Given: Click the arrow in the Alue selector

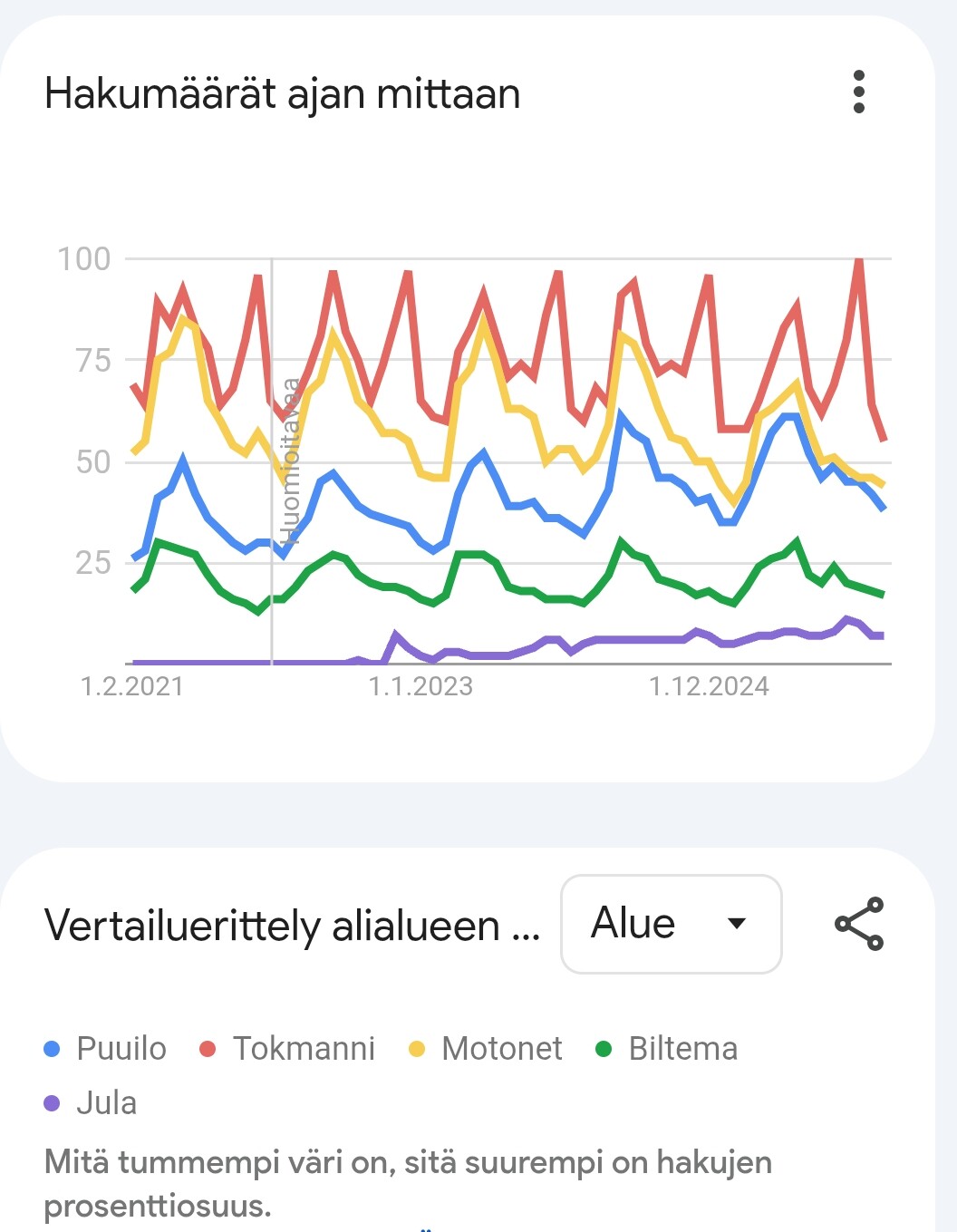Looking at the screenshot, I should 737,924.
